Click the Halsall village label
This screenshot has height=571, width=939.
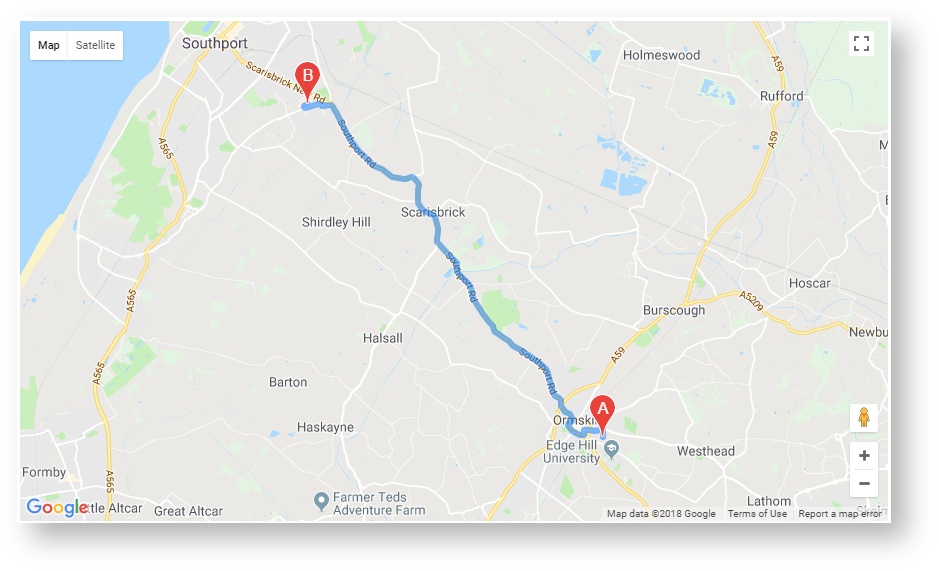click(383, 338)
